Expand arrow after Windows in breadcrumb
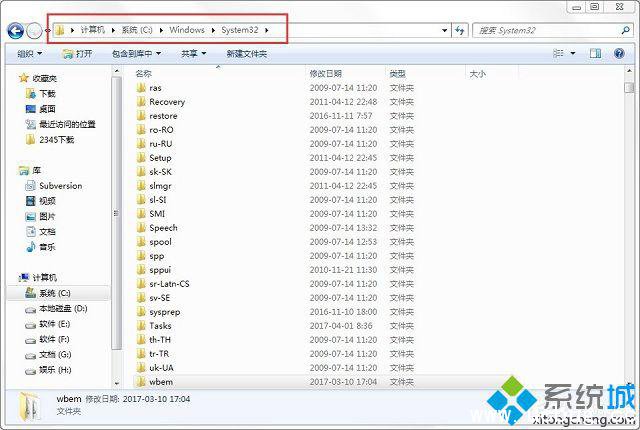Image resolution: width=640 pixels, height=430 pixels. point(213,30)
